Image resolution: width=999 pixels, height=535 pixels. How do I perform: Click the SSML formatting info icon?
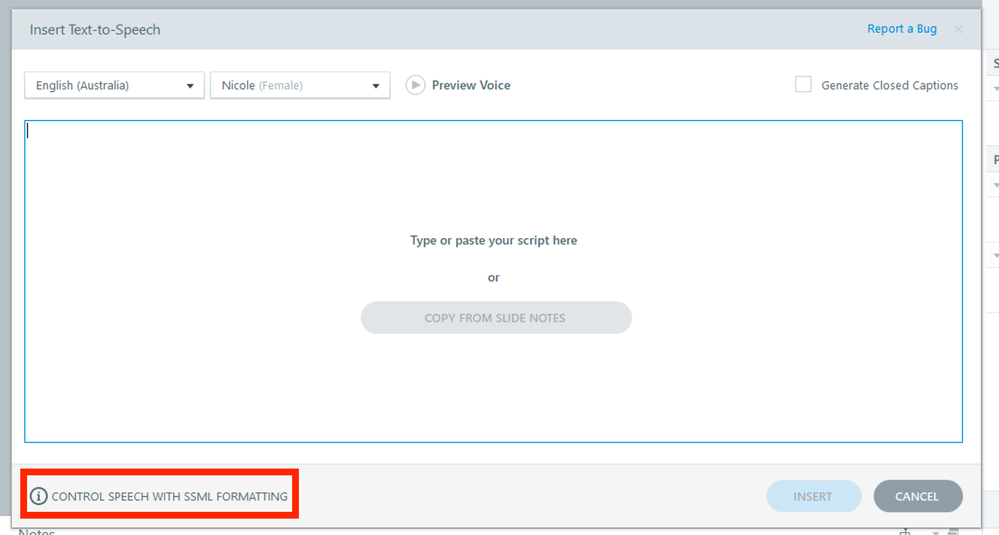[38, 496]
